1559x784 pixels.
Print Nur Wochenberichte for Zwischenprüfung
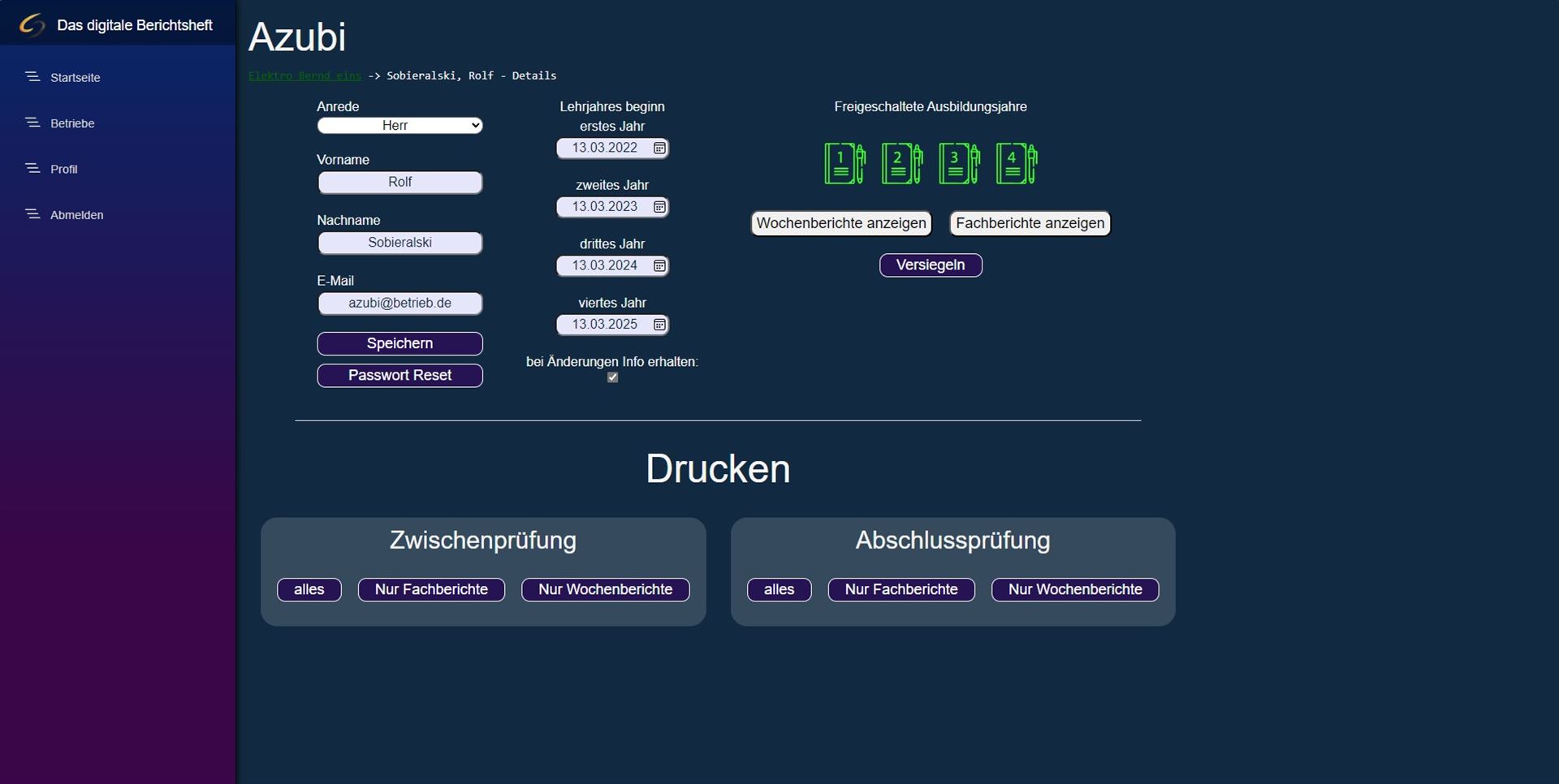(605, 589)
